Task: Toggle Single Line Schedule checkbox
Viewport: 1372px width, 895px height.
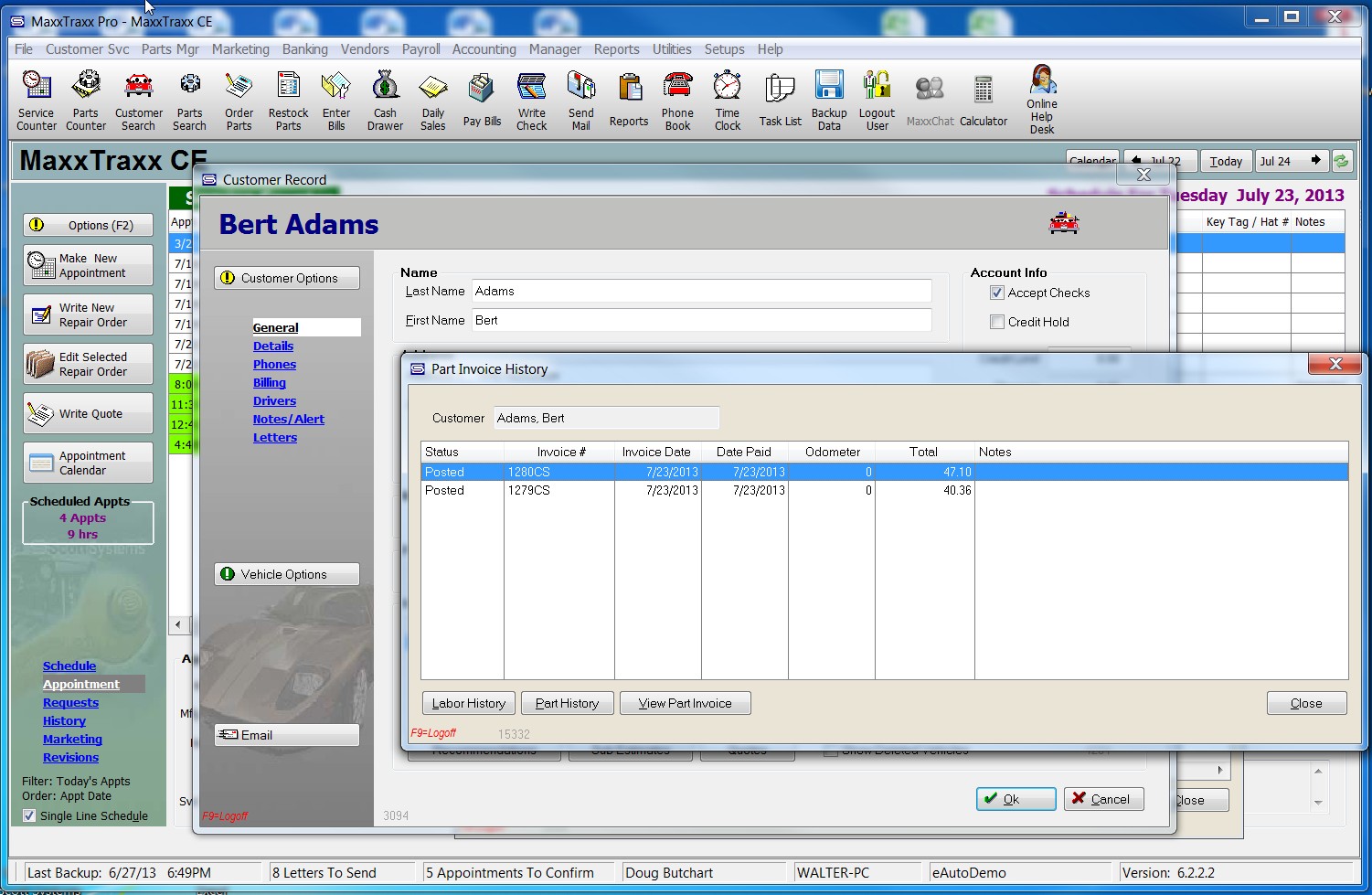Action: (29, 815)
